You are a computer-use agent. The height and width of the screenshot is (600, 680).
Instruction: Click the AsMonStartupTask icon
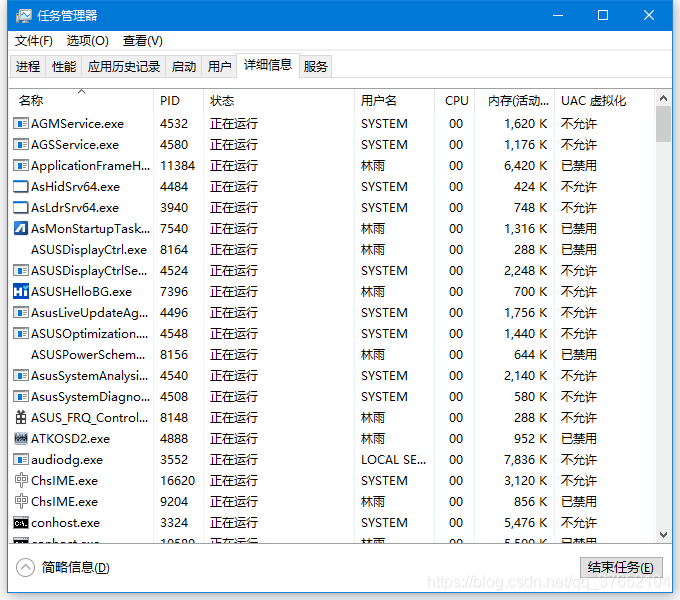(x=21, y=228)
